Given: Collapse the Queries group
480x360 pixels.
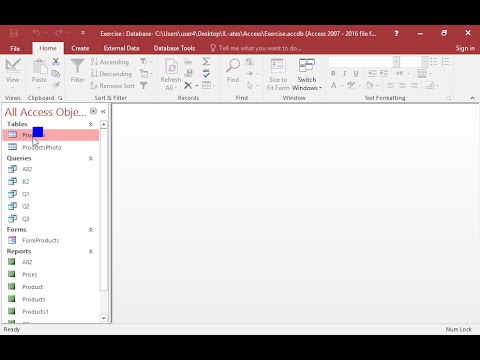Looking at the screenshot, I should click(91, 158).
